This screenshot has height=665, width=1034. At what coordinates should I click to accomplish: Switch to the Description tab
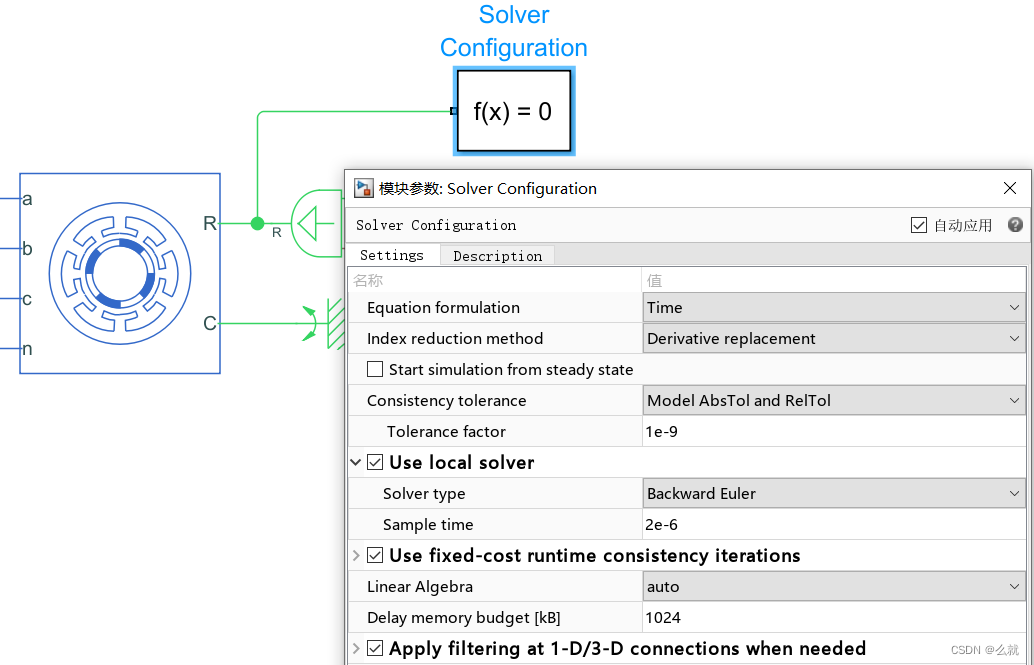(497, 256)
